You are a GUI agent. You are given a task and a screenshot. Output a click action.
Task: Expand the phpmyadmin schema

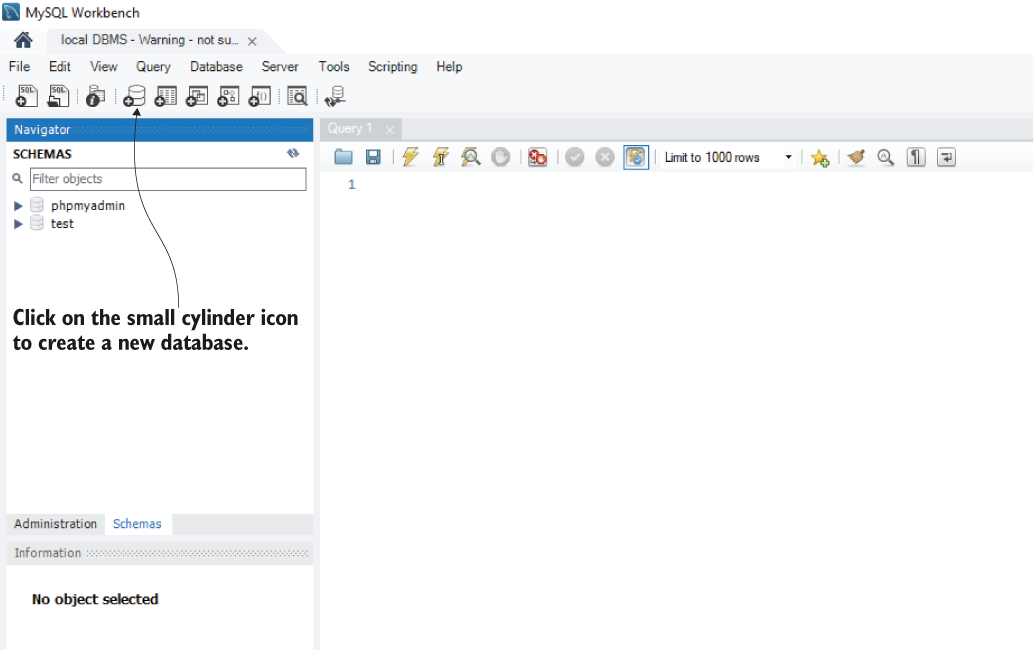[18, 204]
